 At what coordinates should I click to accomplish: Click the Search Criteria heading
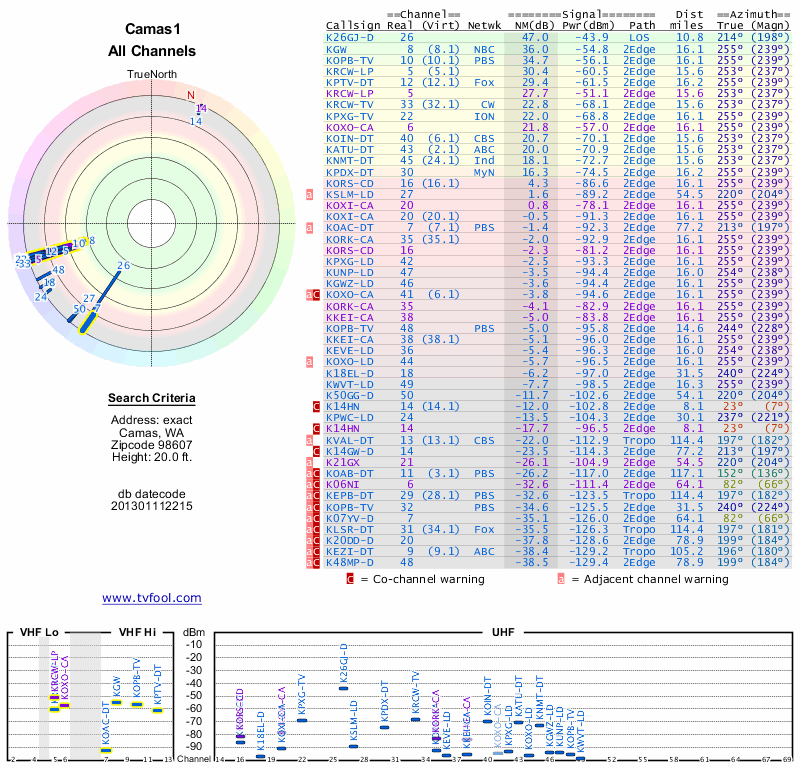pos(151,399)
